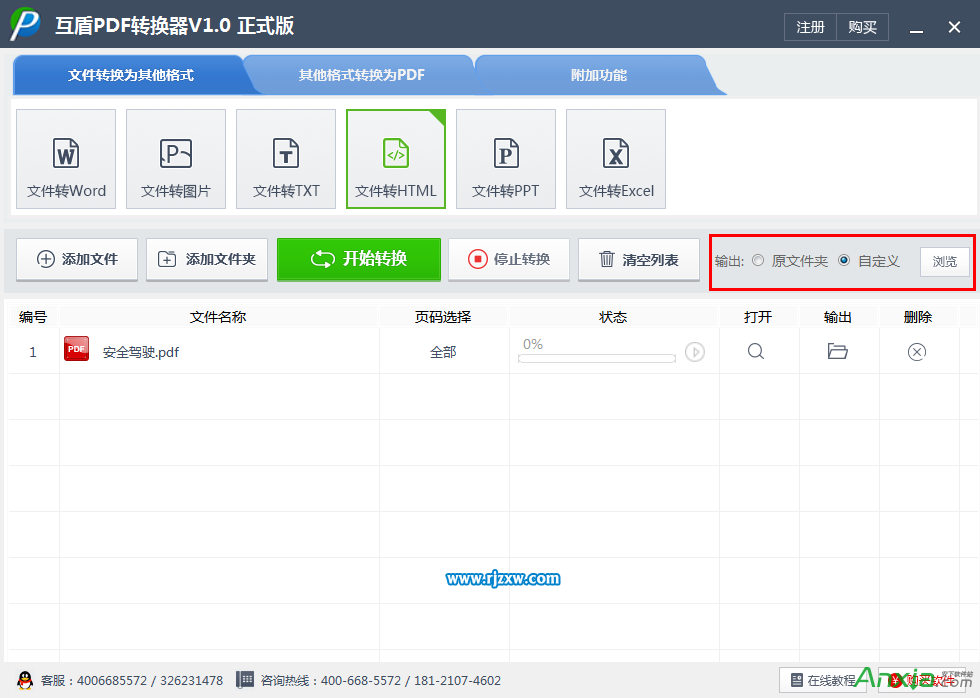Select the 文件转图片 conversion option
The height and width of the screenshot is (698, 980).
pos(176,159)
